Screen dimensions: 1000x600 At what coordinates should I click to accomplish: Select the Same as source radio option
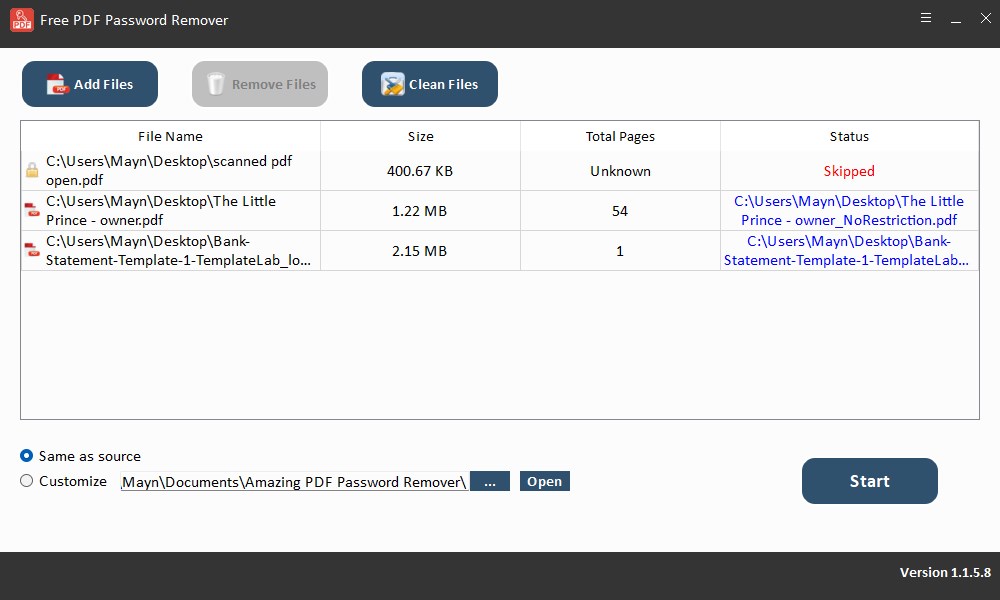80,456
